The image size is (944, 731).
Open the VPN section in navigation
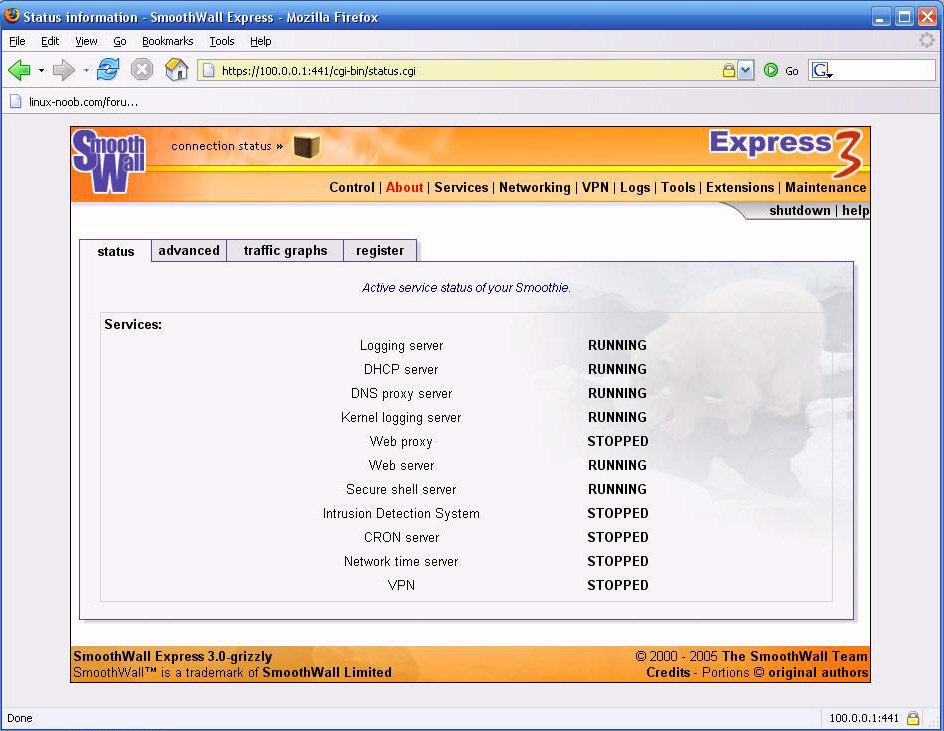point(595,187)
